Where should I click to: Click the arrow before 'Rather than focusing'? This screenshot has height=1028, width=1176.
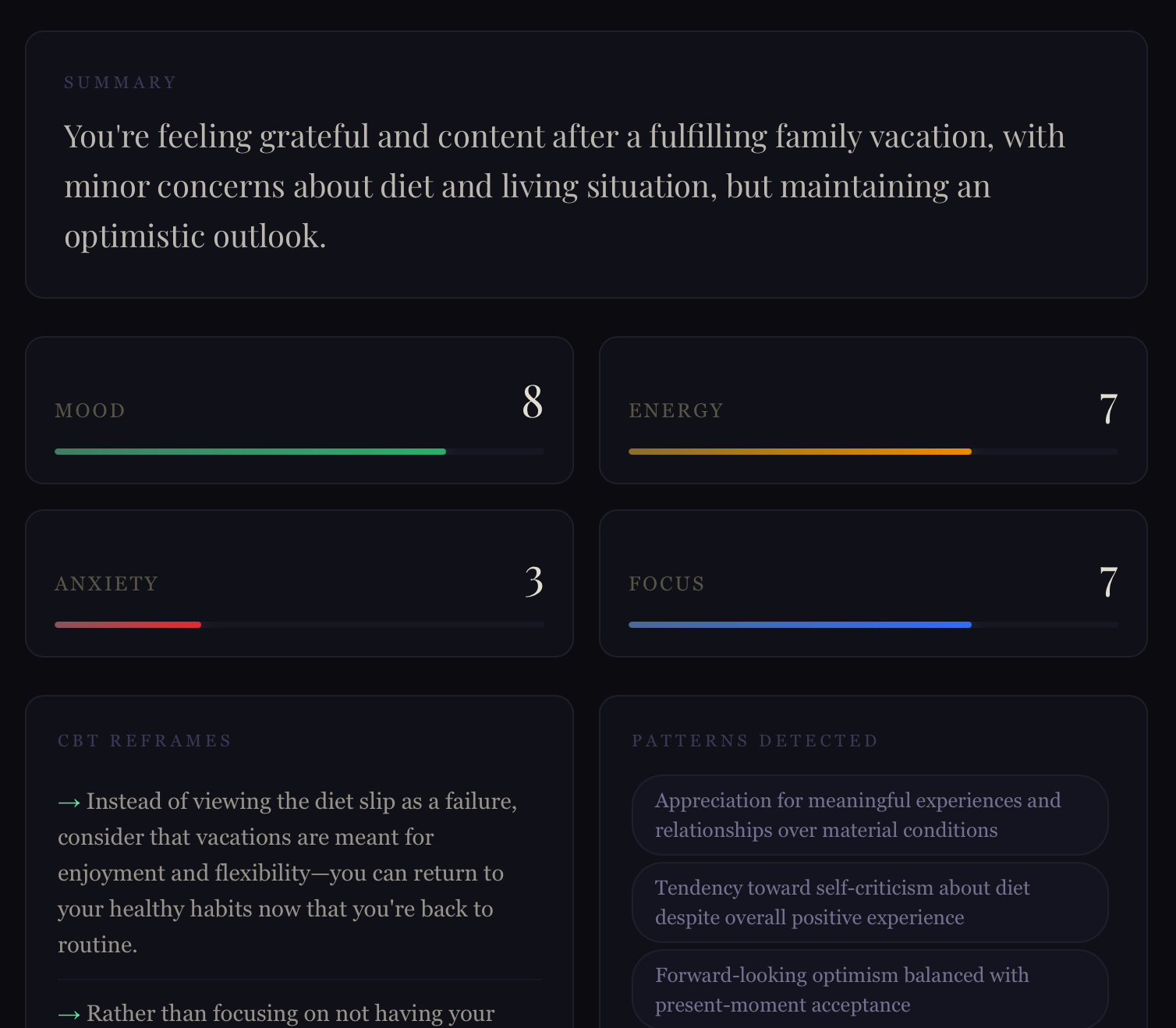69,1015
